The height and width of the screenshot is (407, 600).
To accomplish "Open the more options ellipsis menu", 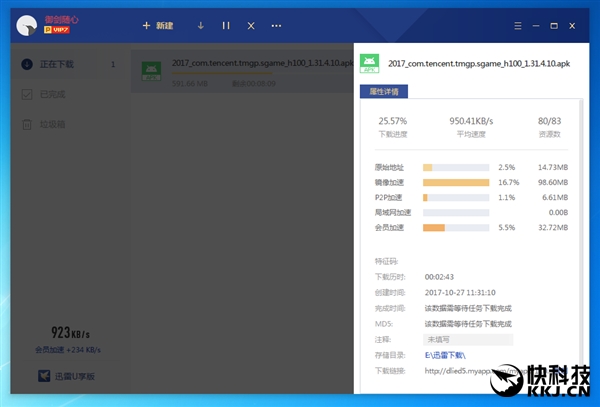I will pyautogui.click(x=276, y=26).
